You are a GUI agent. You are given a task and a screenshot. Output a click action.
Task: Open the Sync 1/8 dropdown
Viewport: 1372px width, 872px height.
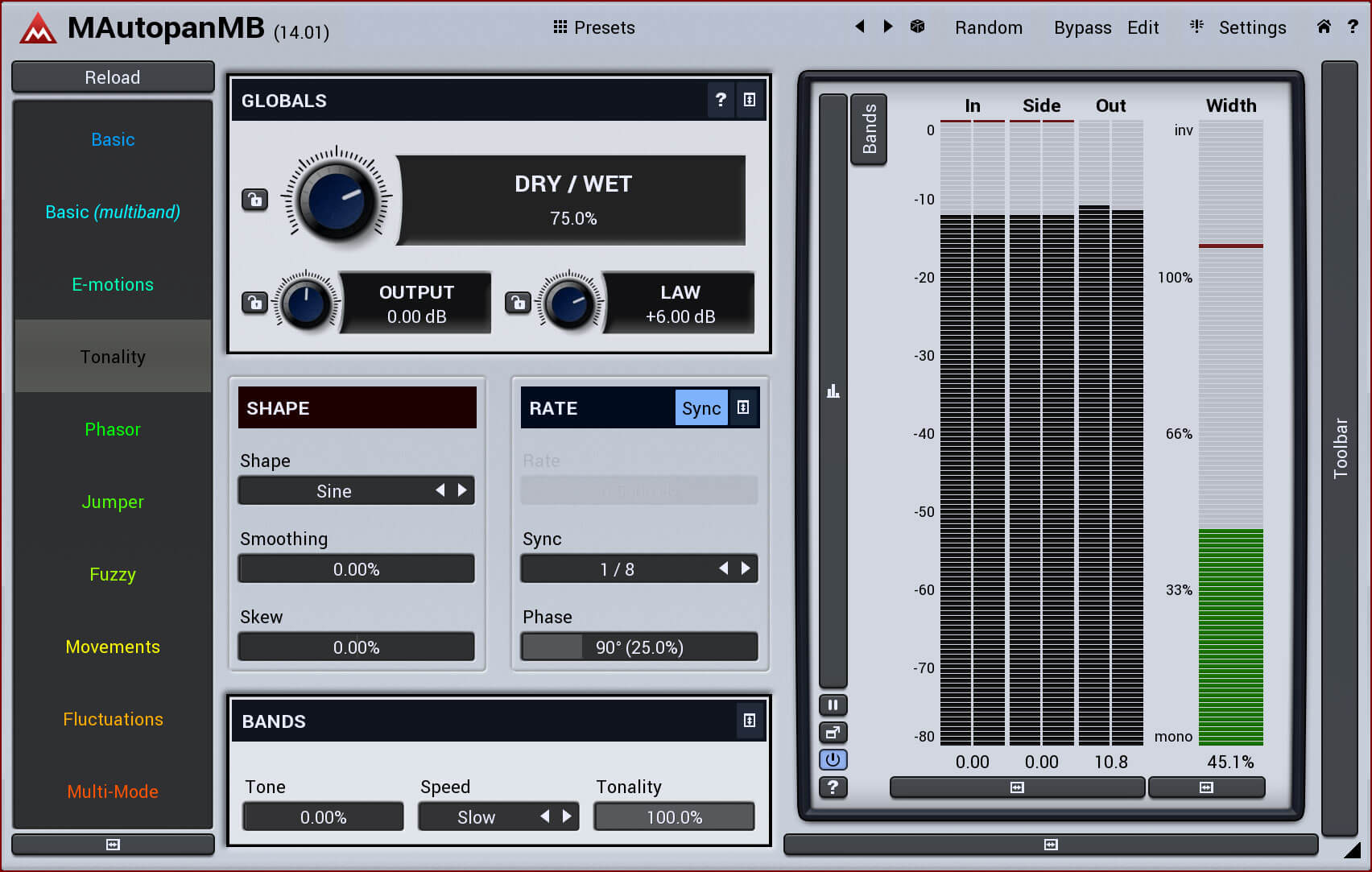coord(639,568)
